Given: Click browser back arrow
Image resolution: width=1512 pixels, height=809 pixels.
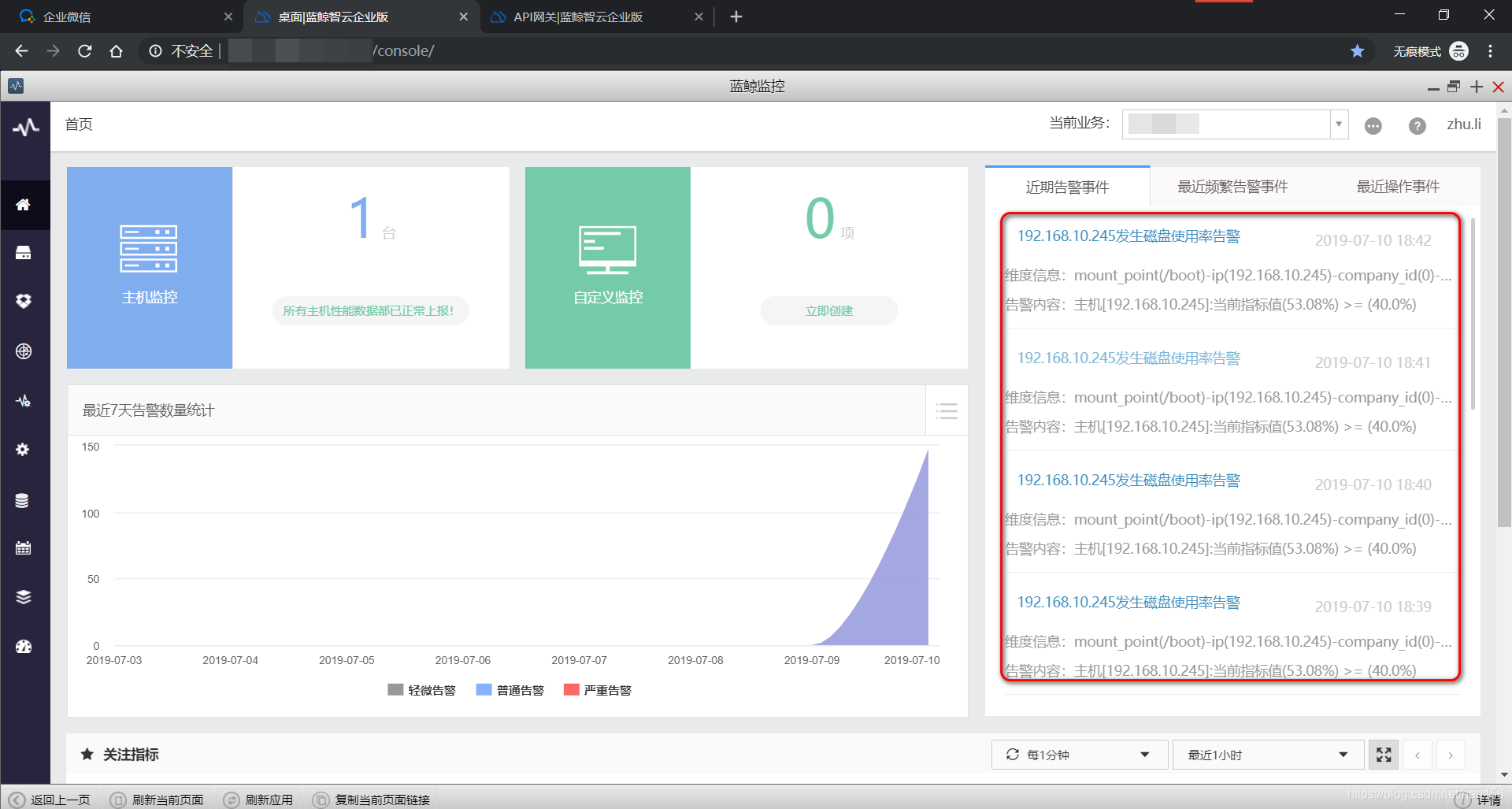Looking at the screenshot, I should (21, 51).
